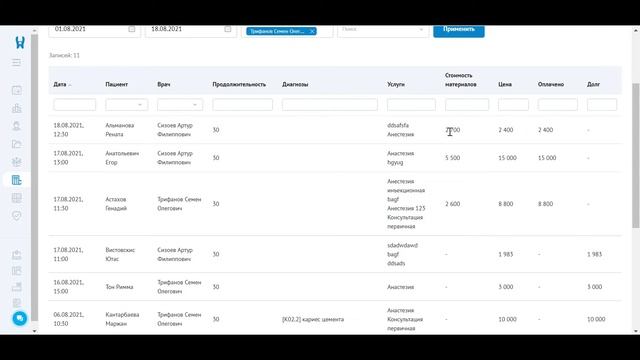
Task: Click the main page vertical scrollbar thumb
Action: [636, 156]
